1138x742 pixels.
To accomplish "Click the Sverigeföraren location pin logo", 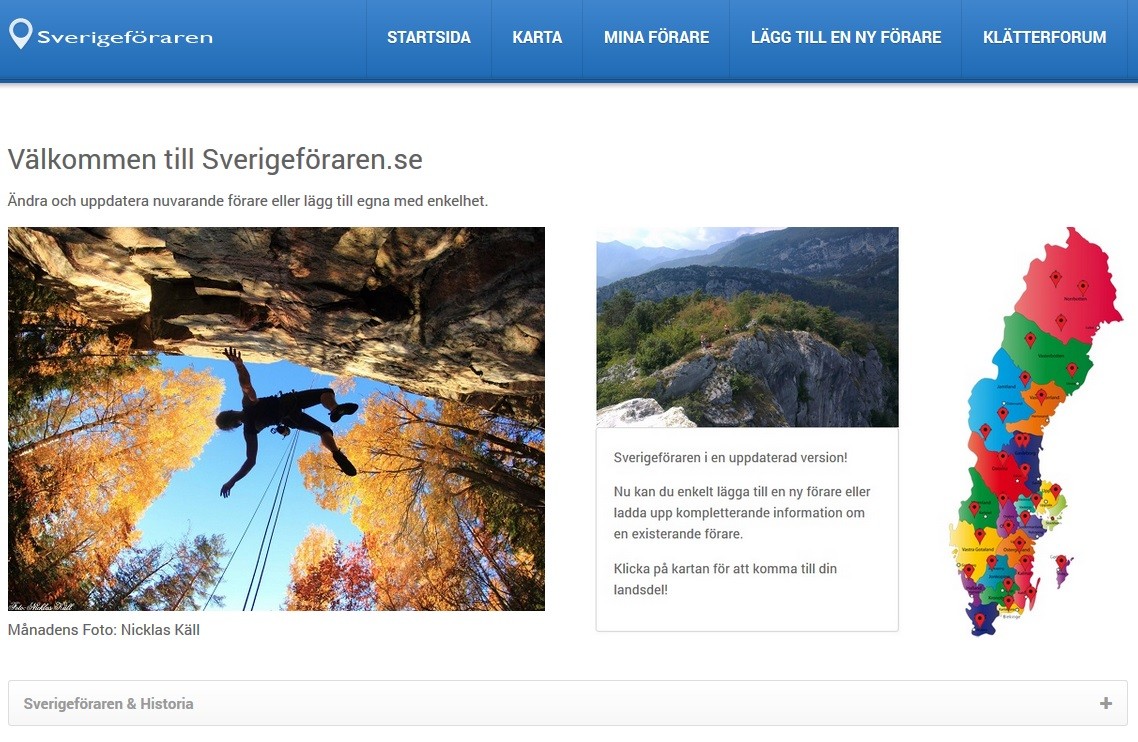I will coord(20,33).
